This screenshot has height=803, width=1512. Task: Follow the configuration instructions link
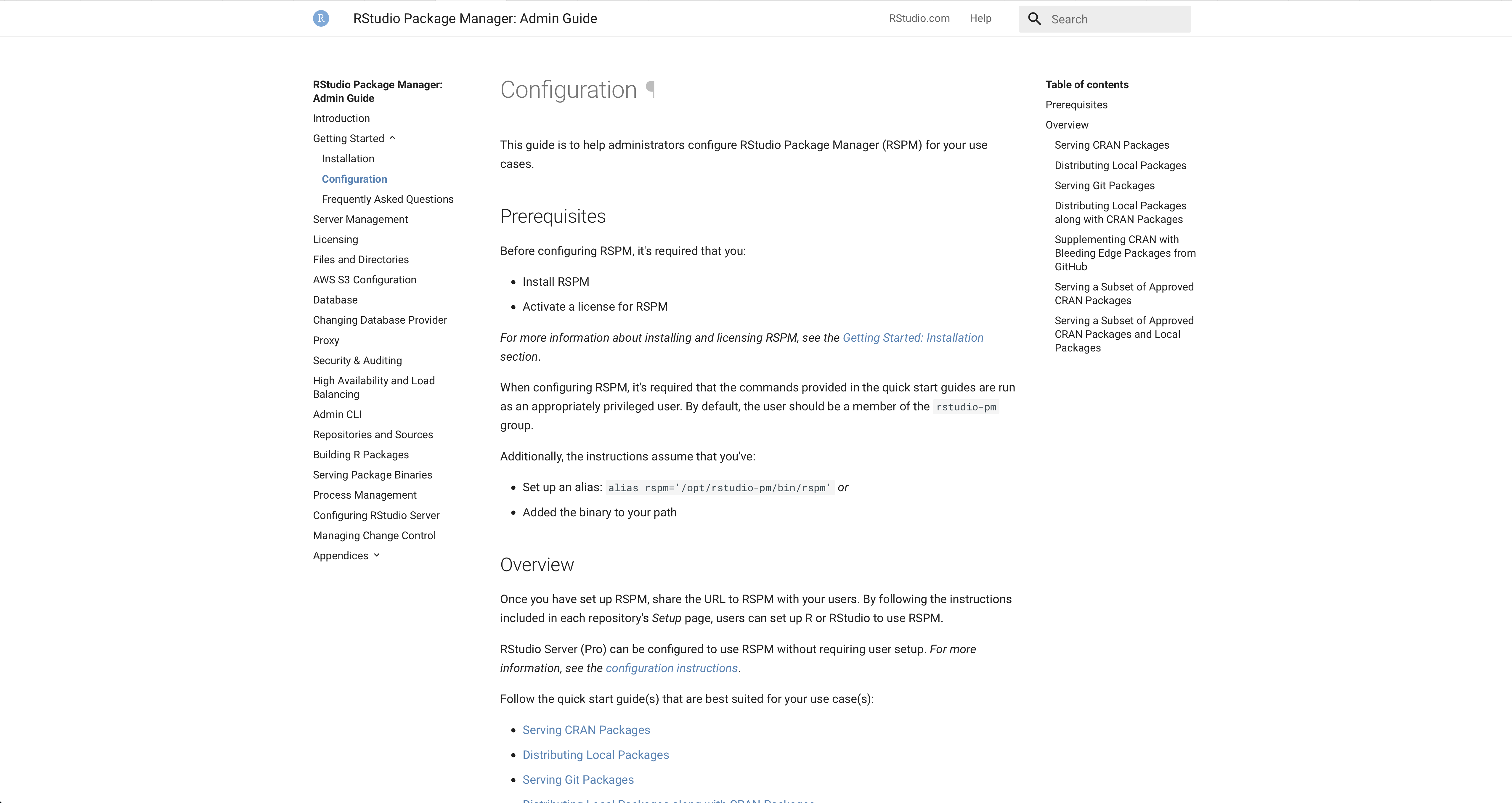point(672,668)
